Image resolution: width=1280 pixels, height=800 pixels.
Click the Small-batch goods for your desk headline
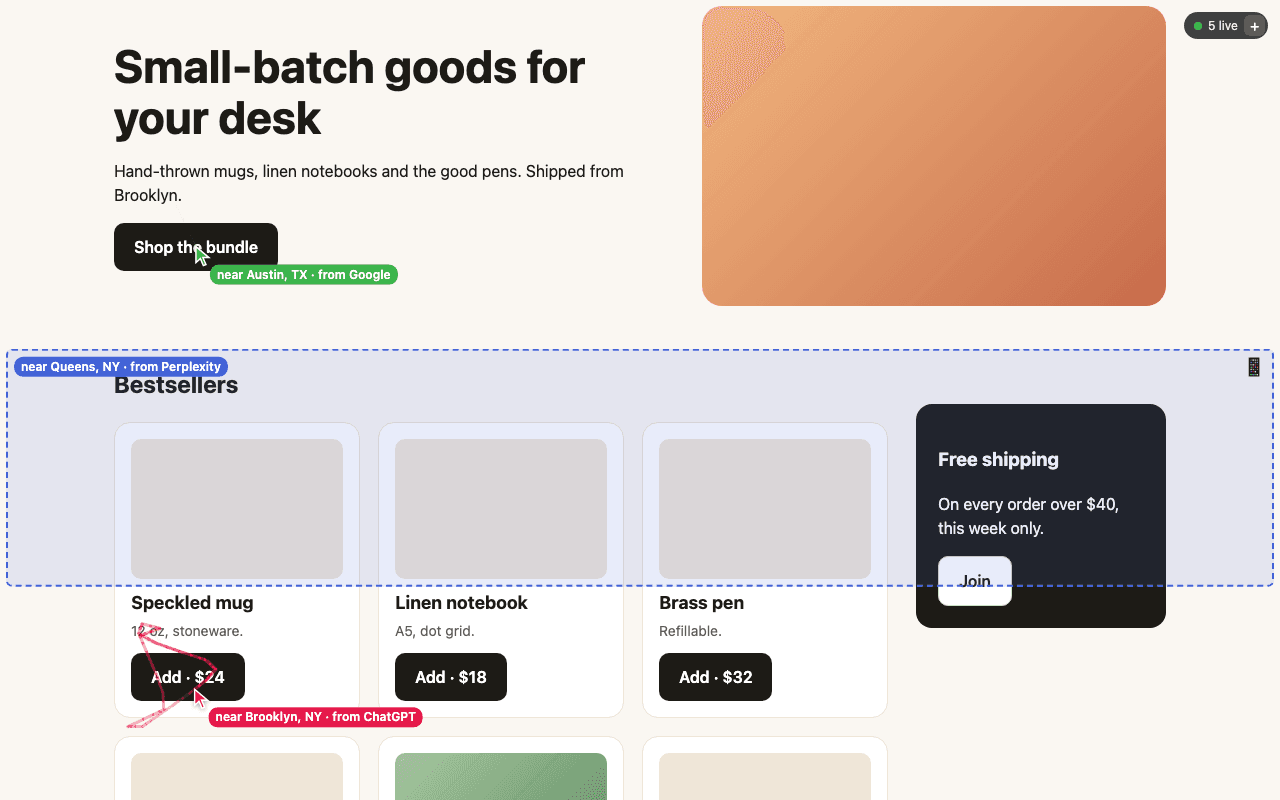coord(349,93)
